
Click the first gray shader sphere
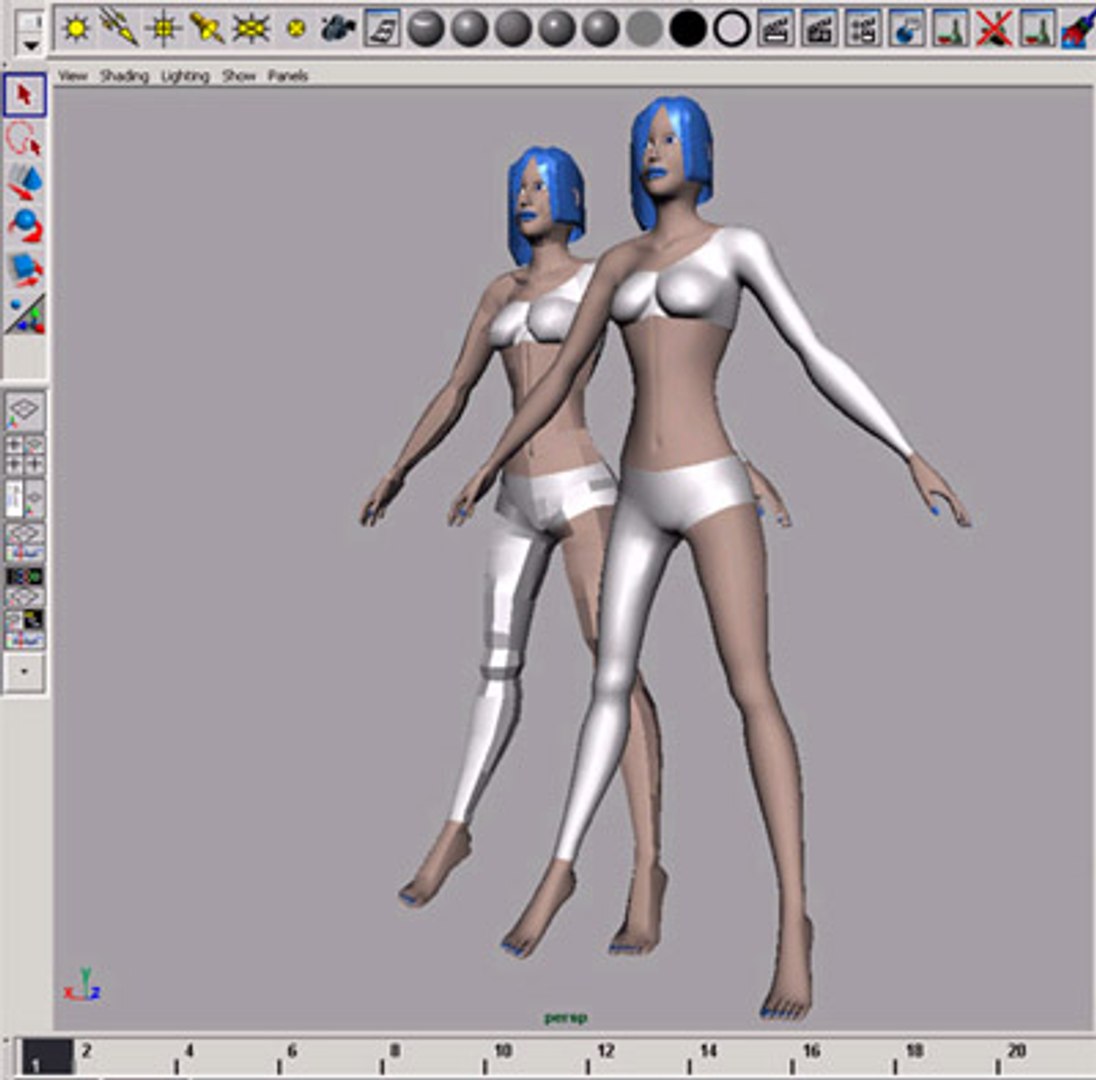coord(426,29)
